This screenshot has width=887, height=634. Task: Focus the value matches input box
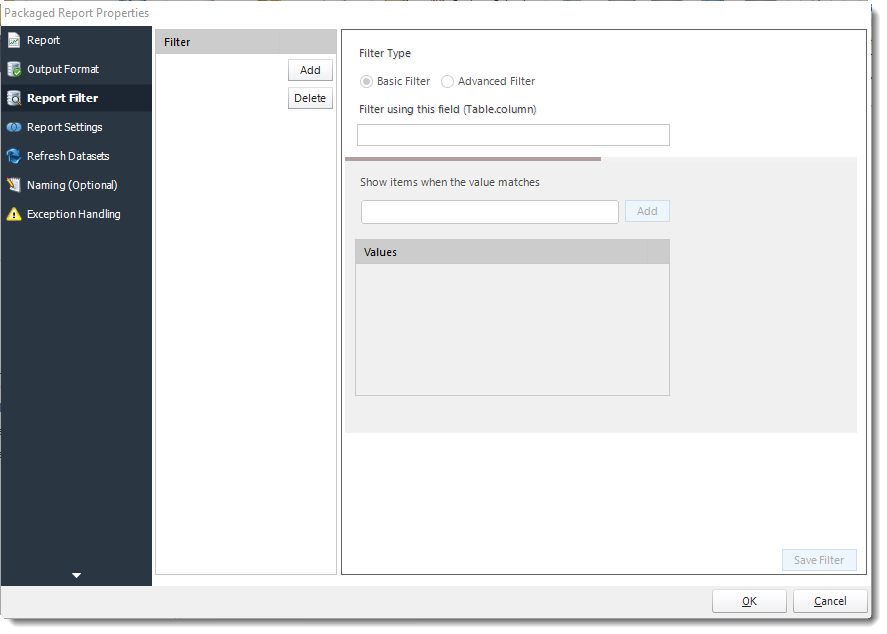tap(490, 212)
